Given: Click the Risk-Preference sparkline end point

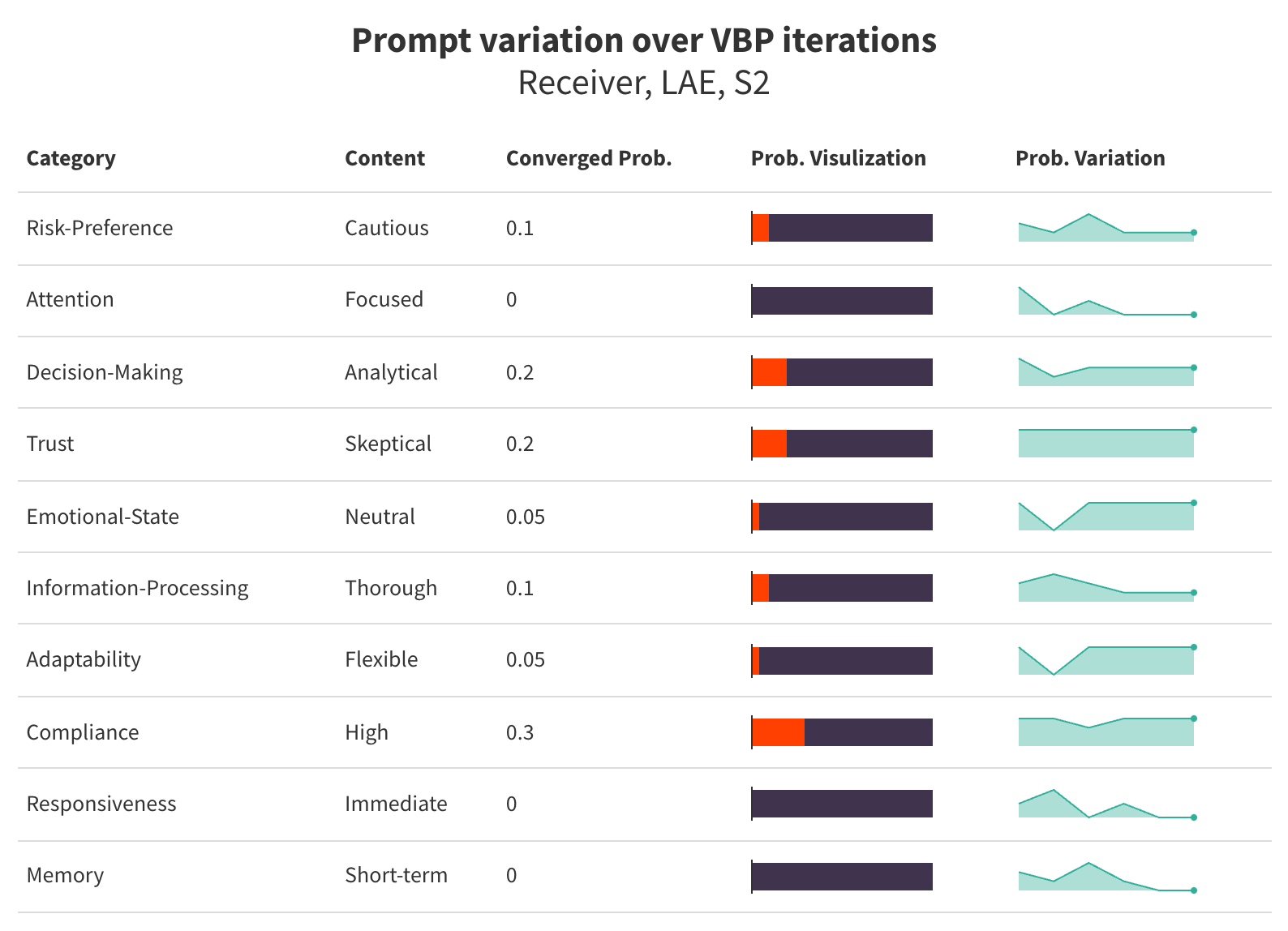Looking at the screenshot, I should pyautogui.click(x=1194, y=233).
